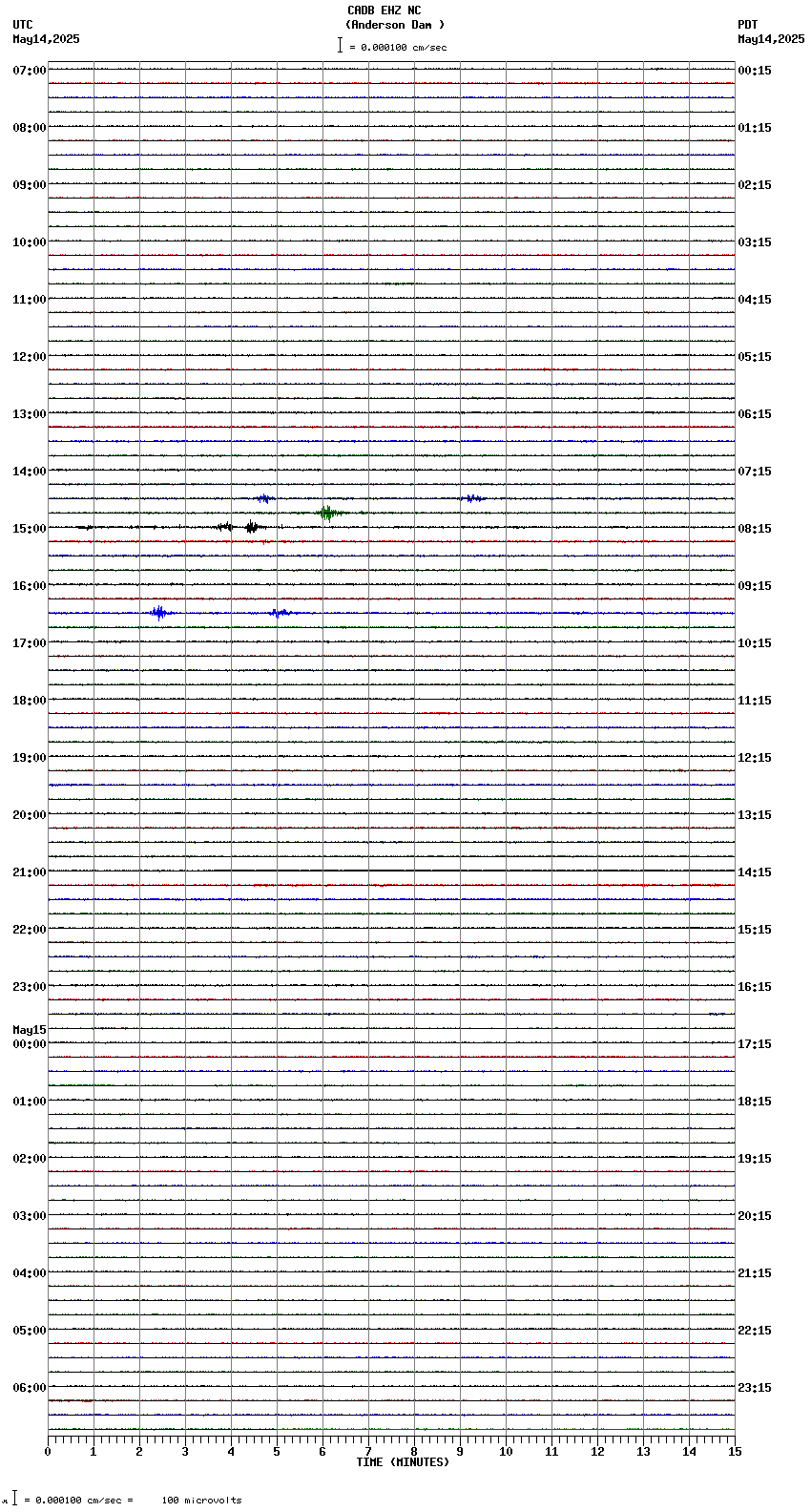Click the '04:15' PDT time label
The height and width of the screenshot is (1512, 811).
click(755, 300)
